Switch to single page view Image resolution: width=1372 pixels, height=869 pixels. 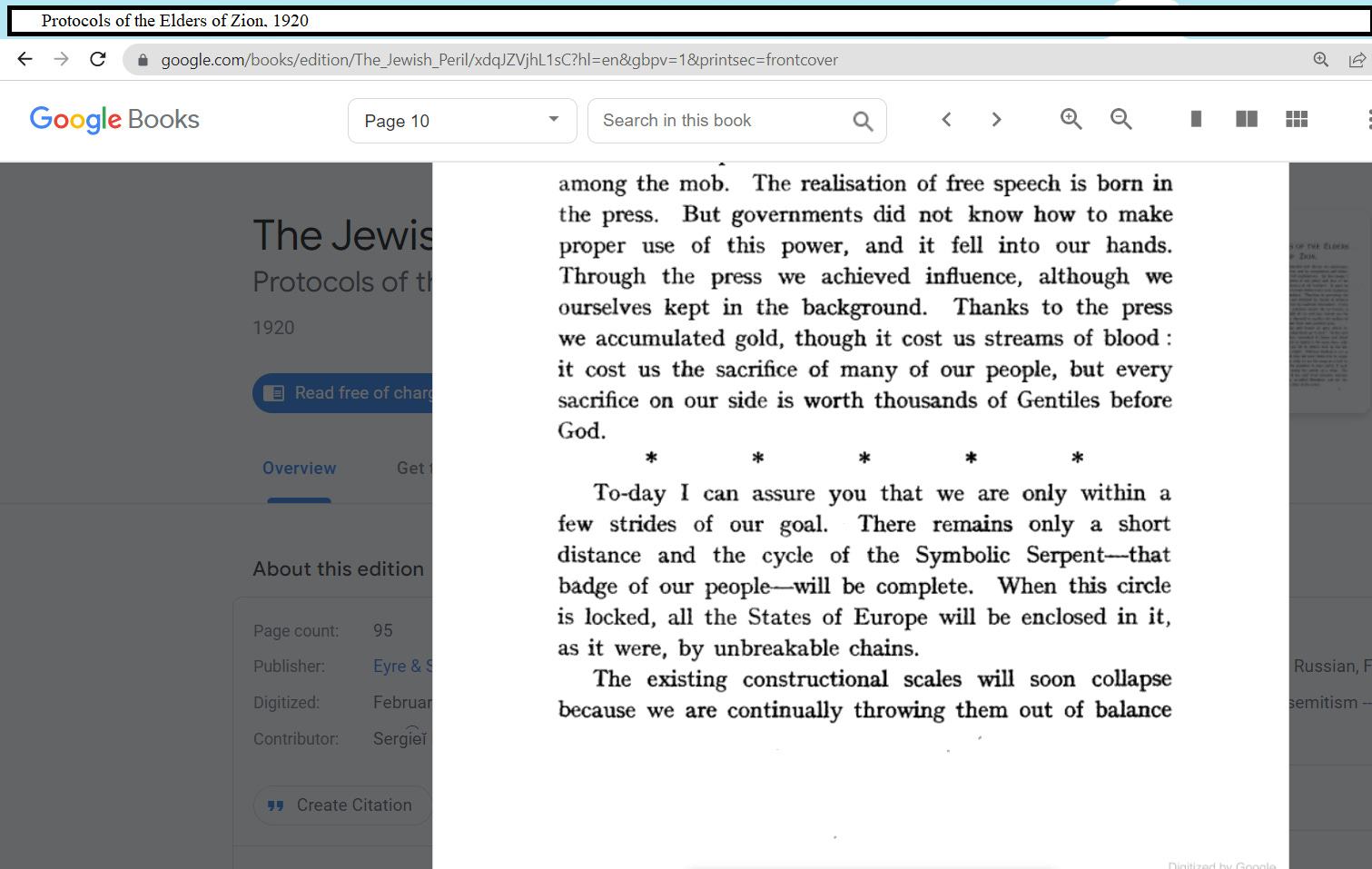point(1197,119)
